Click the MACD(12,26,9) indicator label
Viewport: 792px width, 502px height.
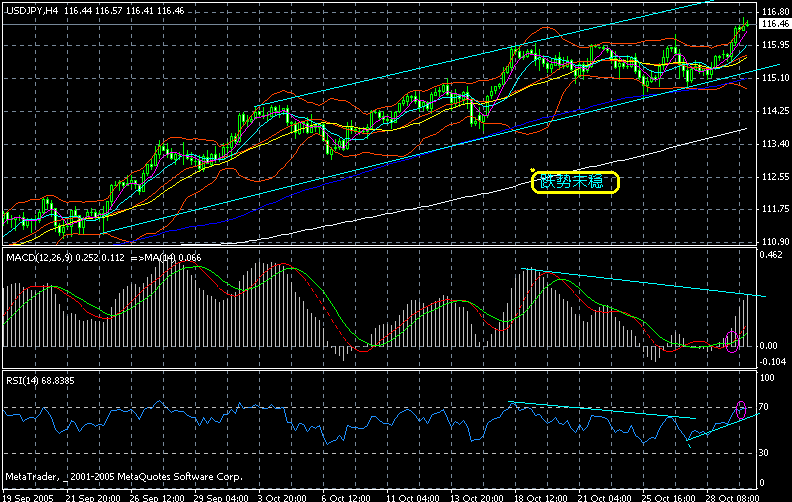tap(40, 258)
